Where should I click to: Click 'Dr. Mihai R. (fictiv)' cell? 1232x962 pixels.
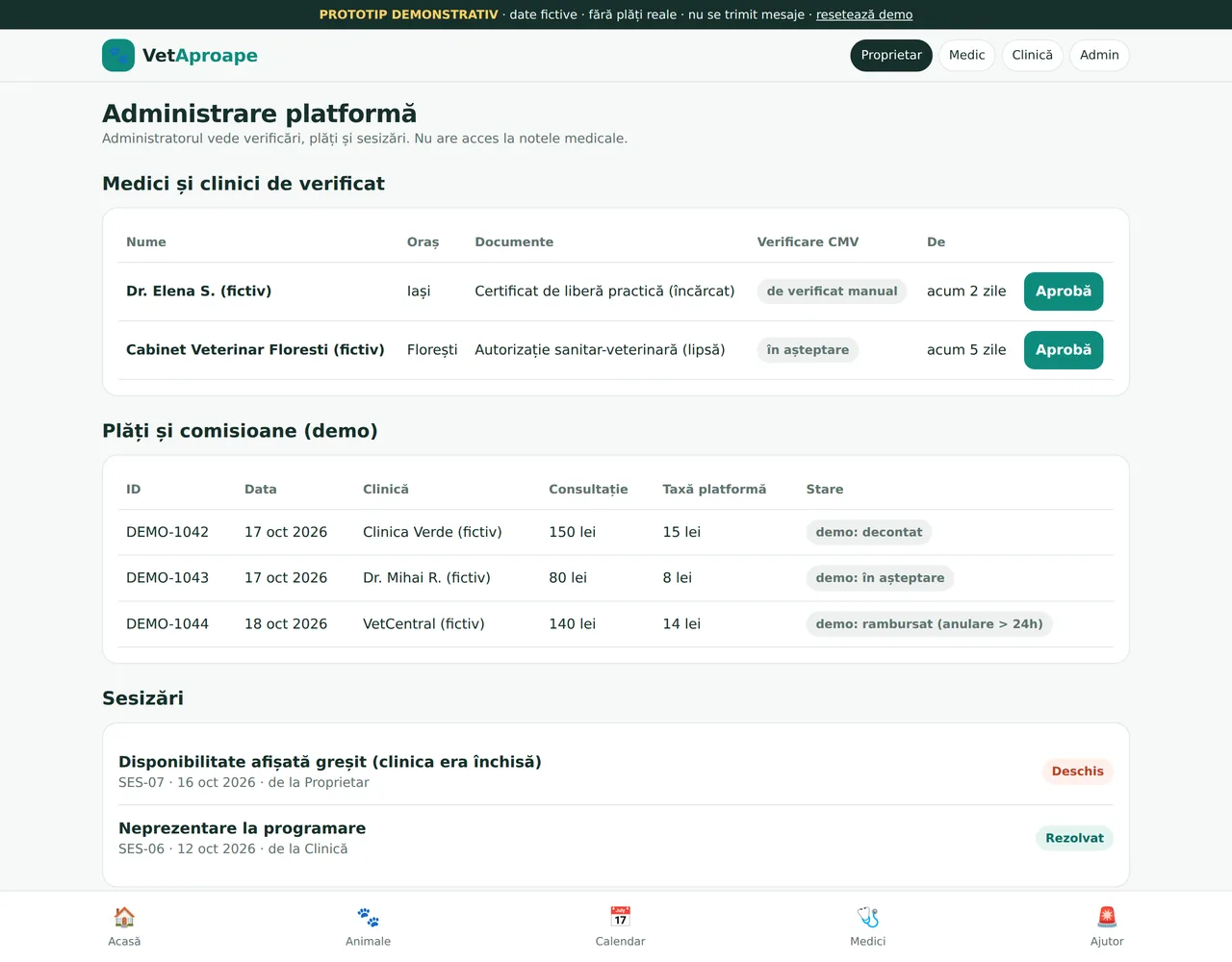[426, 578]
